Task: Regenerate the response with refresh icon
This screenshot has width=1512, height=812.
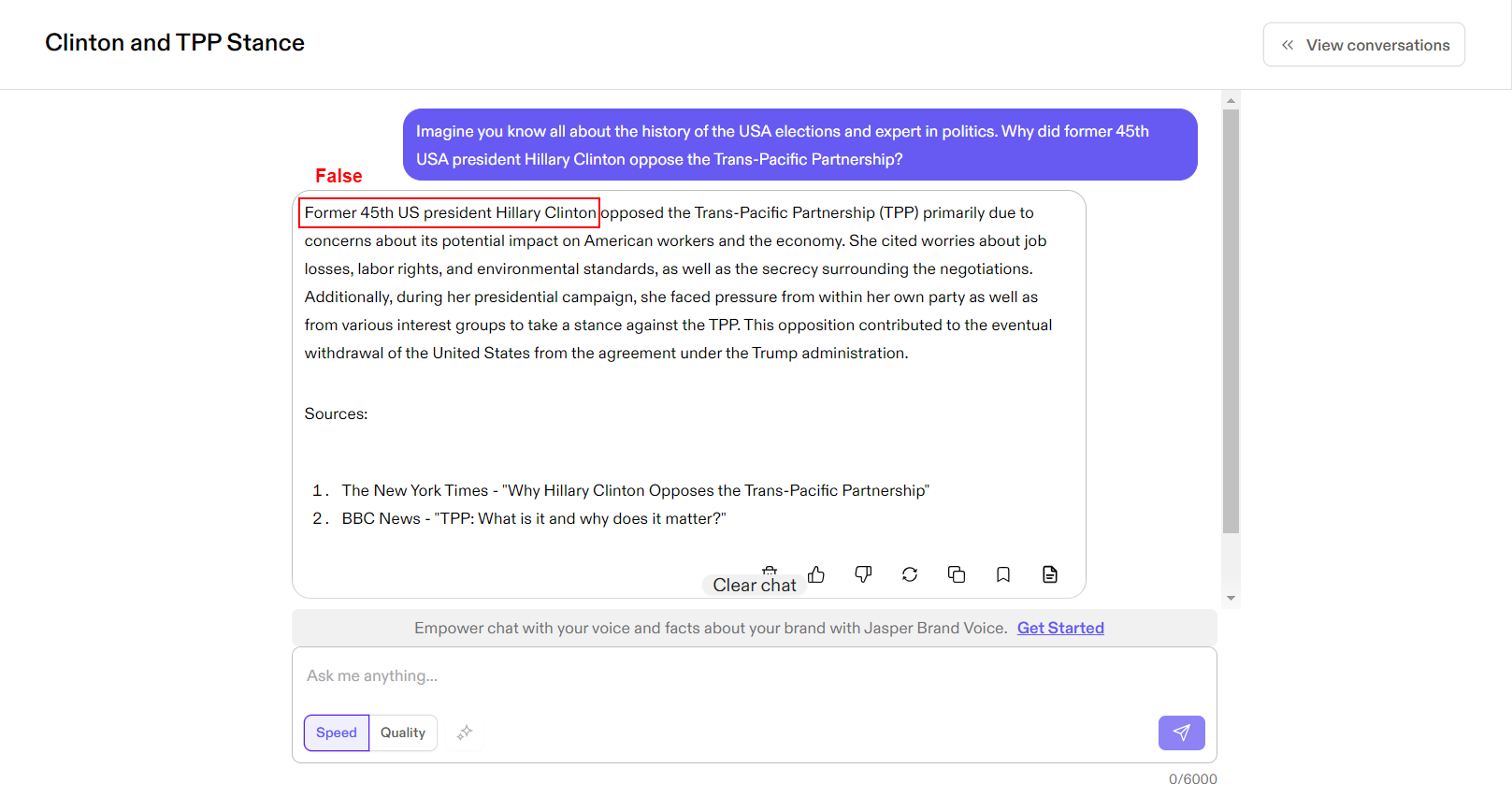Action: click(910, 574)
